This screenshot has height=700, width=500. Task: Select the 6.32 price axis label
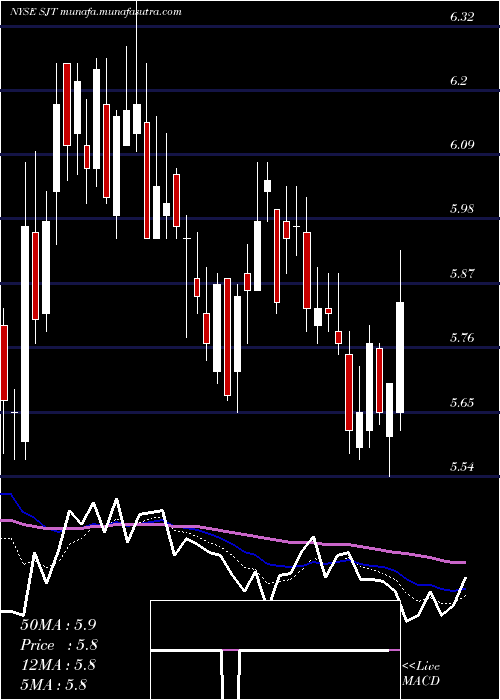462,17
